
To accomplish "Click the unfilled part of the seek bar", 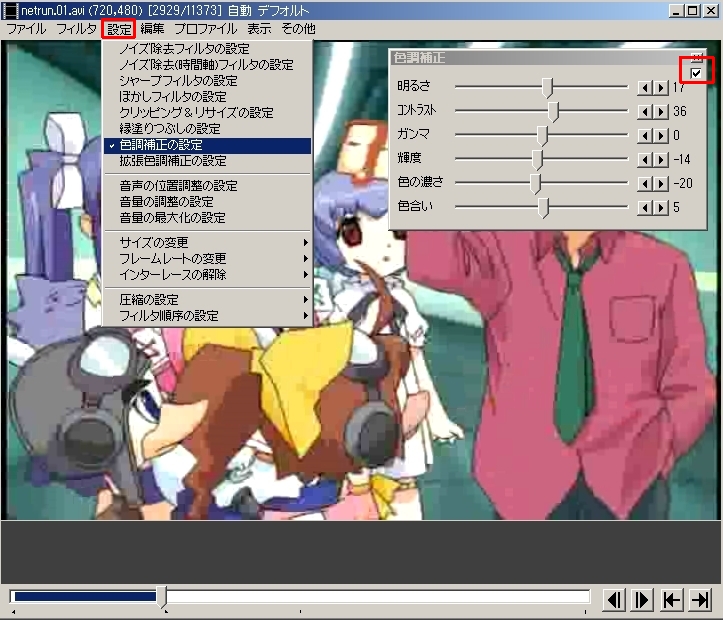I will tap(378, 597).
